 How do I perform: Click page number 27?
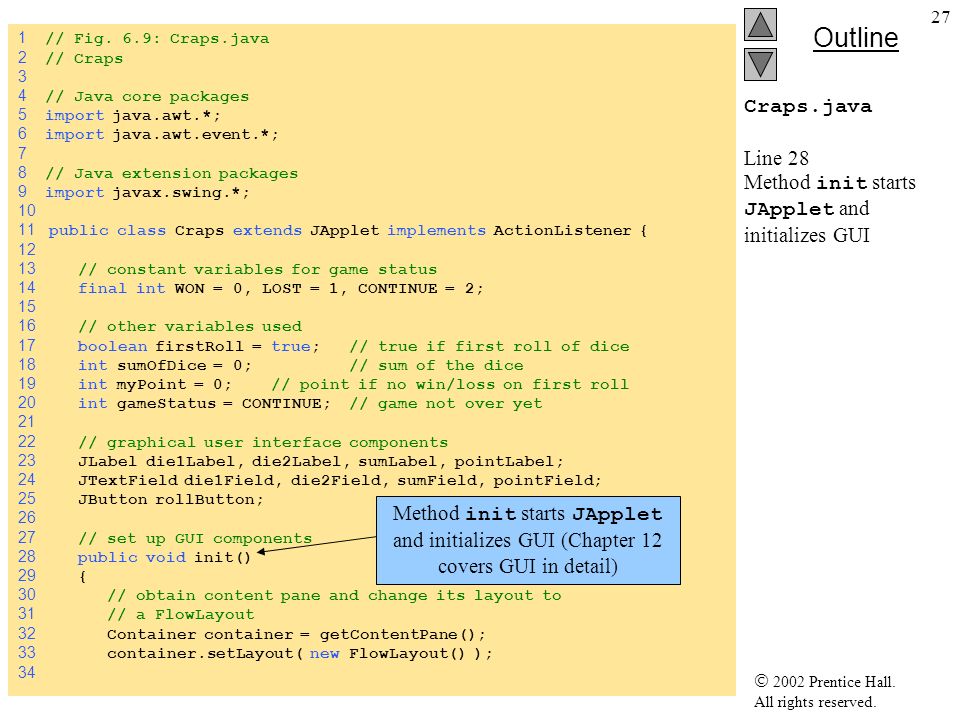(x=940, y=17)
